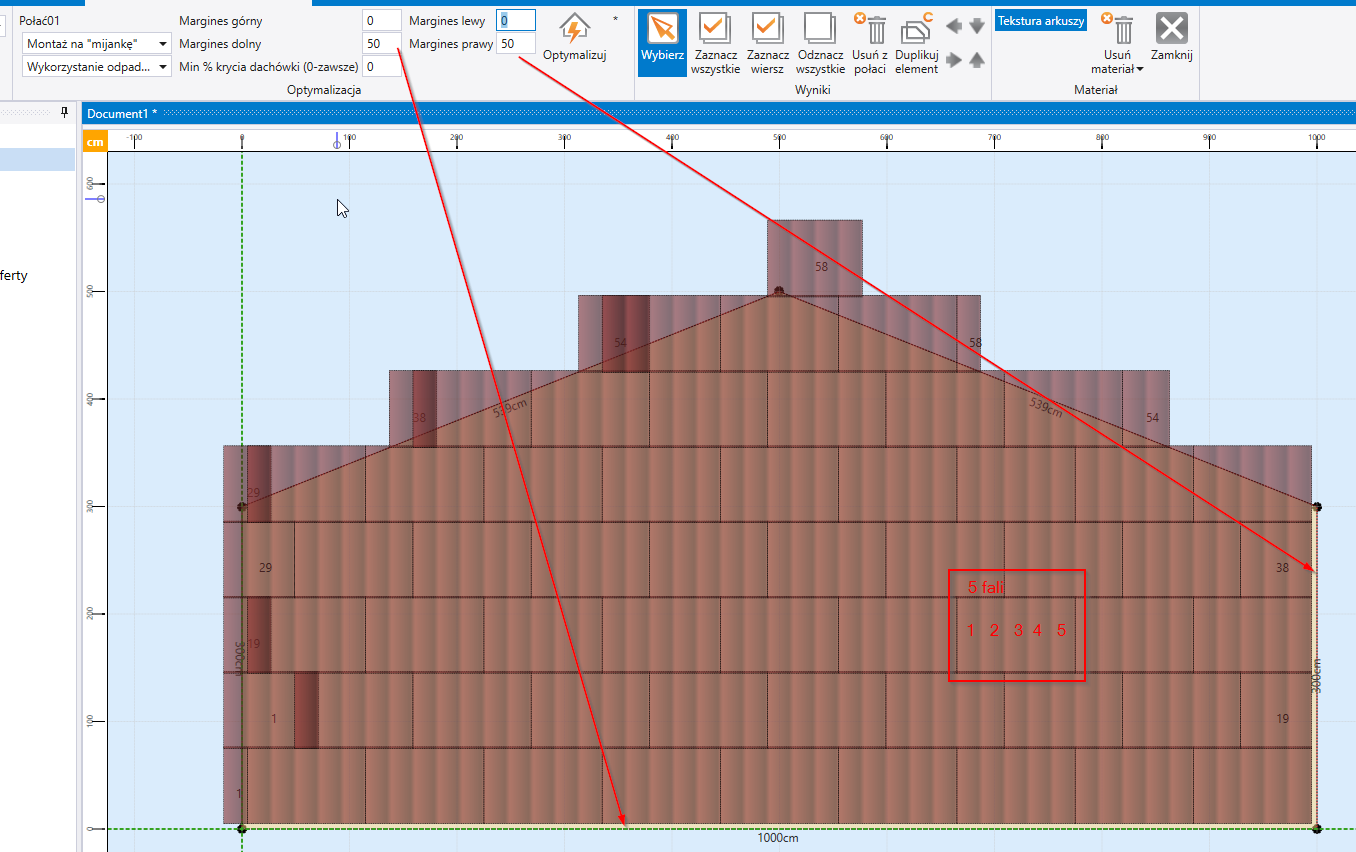The height and width of the screenshot is (852, 1356).
Task: Click the Optymalizuj lightning house icon
Action: tap(574, 29)
